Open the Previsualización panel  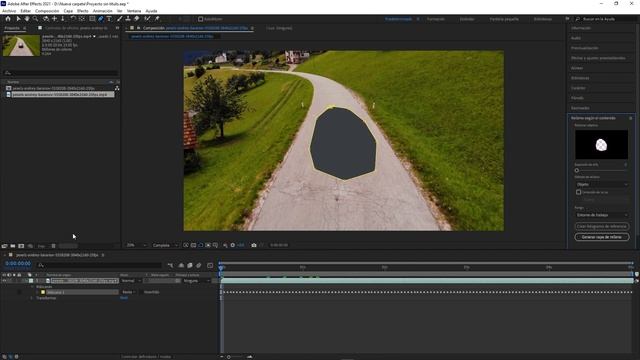(585, 48)
